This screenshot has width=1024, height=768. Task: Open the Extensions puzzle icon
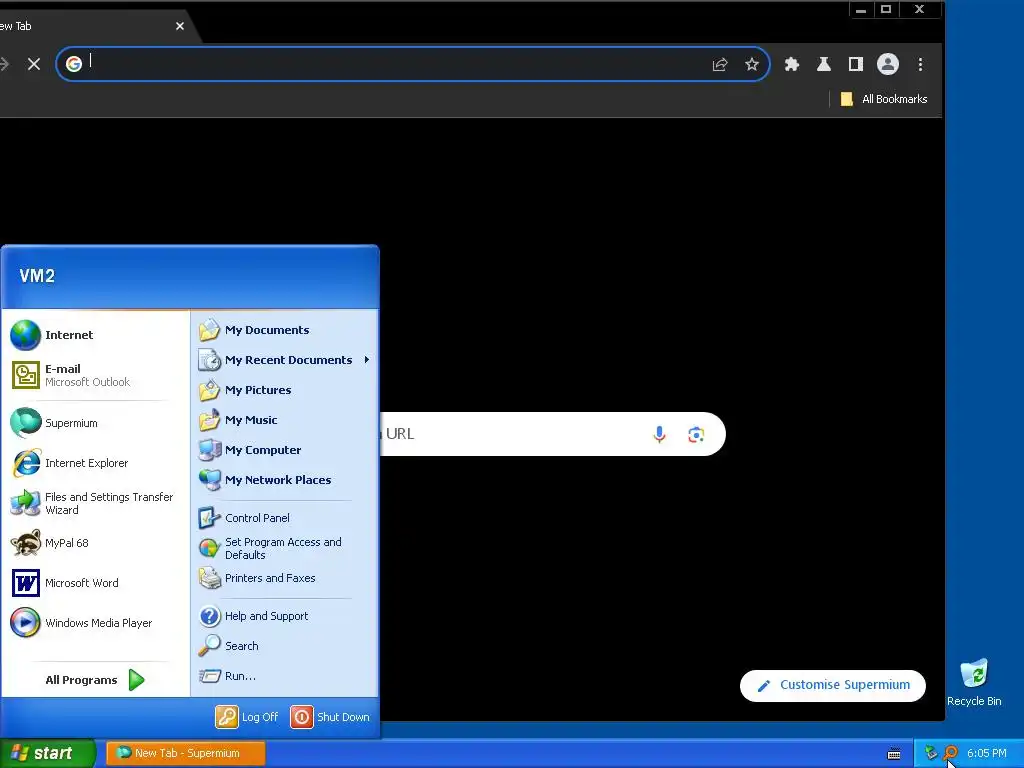792,64
